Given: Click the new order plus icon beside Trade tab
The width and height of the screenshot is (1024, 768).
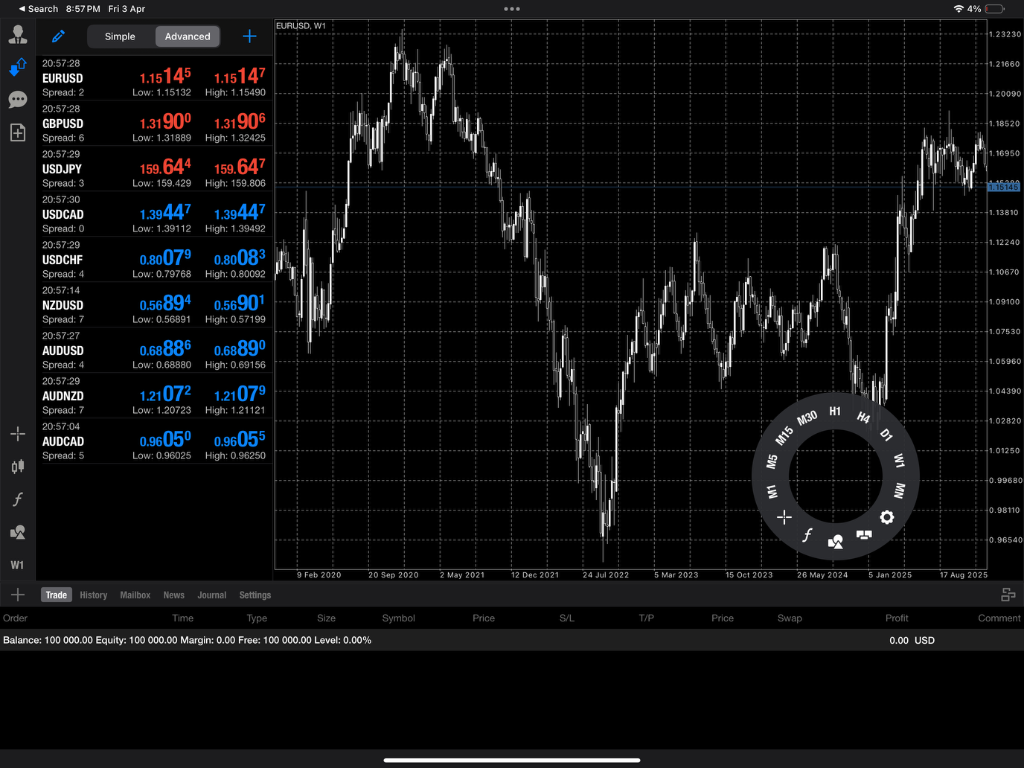Looking at the screenshot, I should [18, 594].
